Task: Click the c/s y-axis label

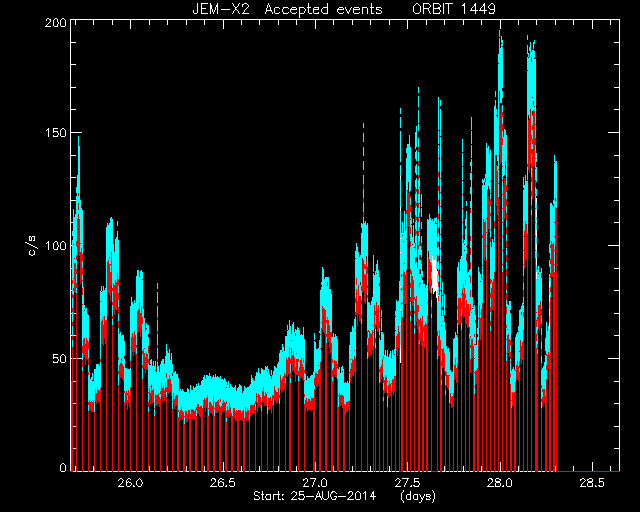Action: click(x=32, y=246)
